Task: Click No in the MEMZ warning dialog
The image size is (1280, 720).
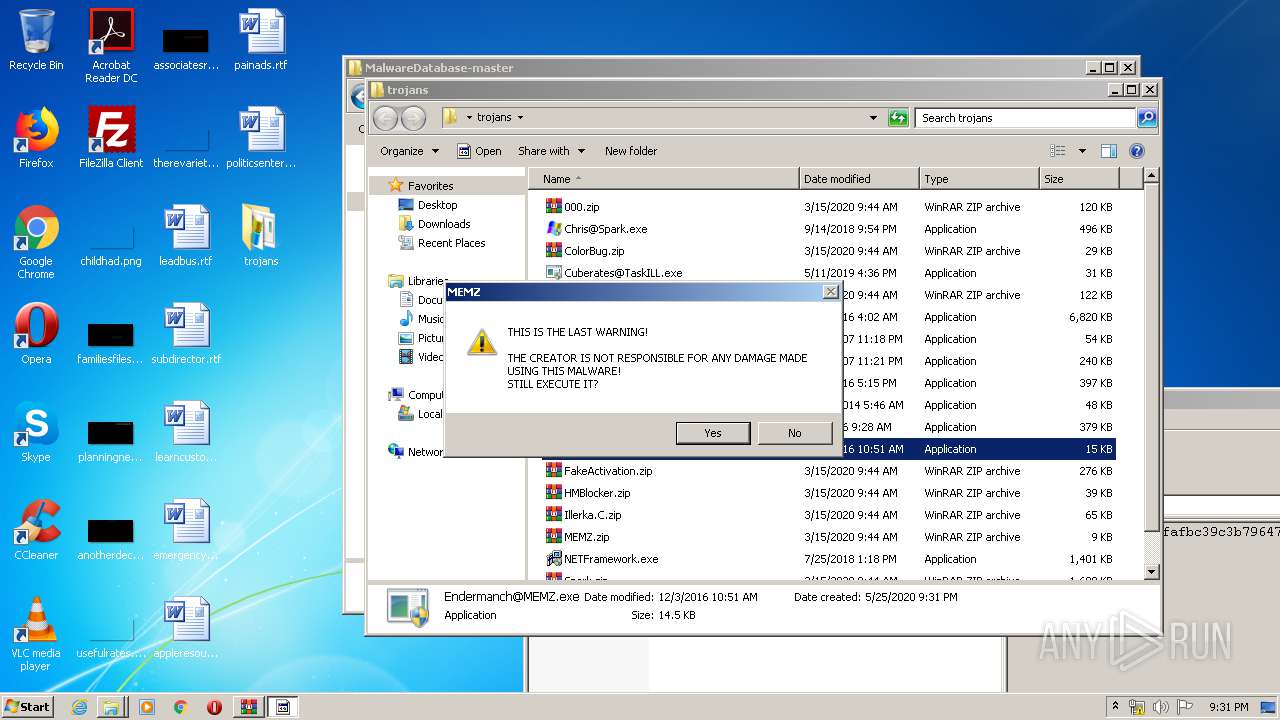Action: click(x=795, y=433)
